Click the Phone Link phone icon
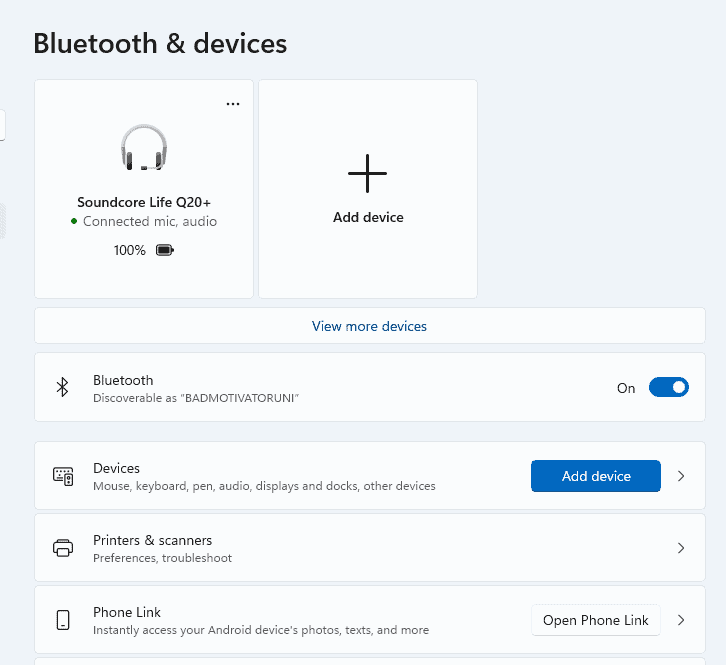The width and height of the screenshot is (726, 665). coord(63,620)
